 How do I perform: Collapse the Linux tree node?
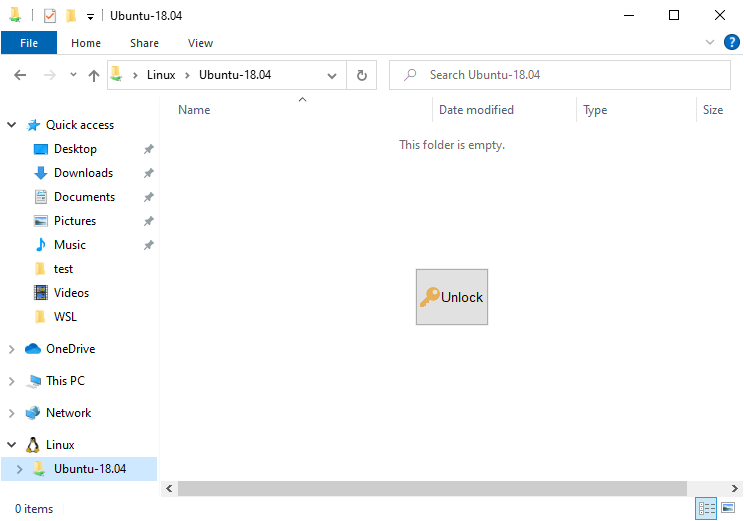pyautogui.click(x=12, y=445)
